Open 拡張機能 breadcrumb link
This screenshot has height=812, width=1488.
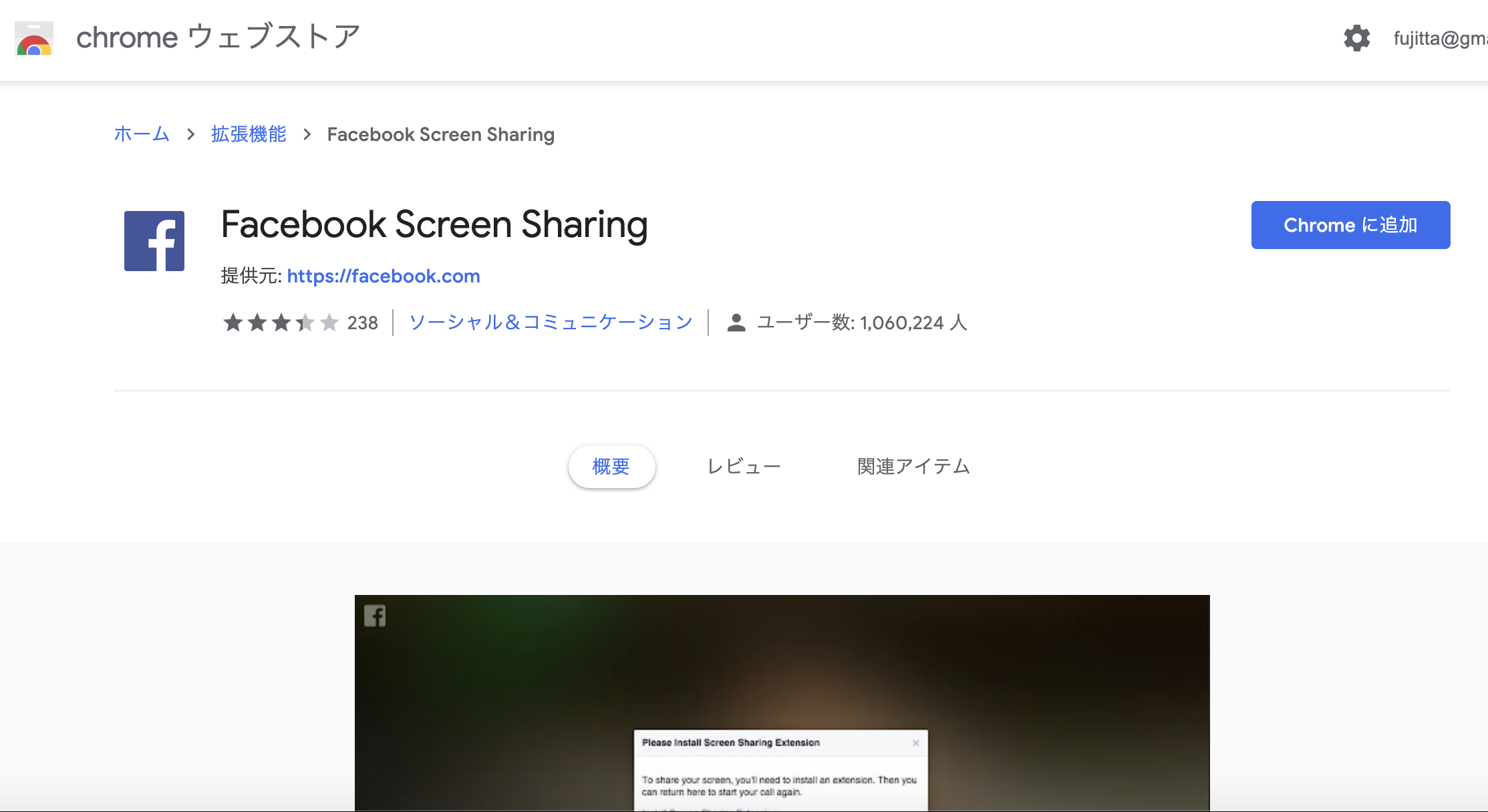[249, 134]
